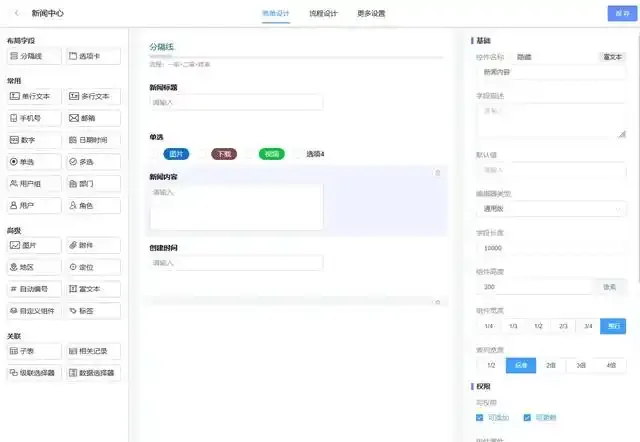The width and height of the screenshot is (640, 442).
Task: Add a 附件 attachment field
Action: click(x=93, y=245)
